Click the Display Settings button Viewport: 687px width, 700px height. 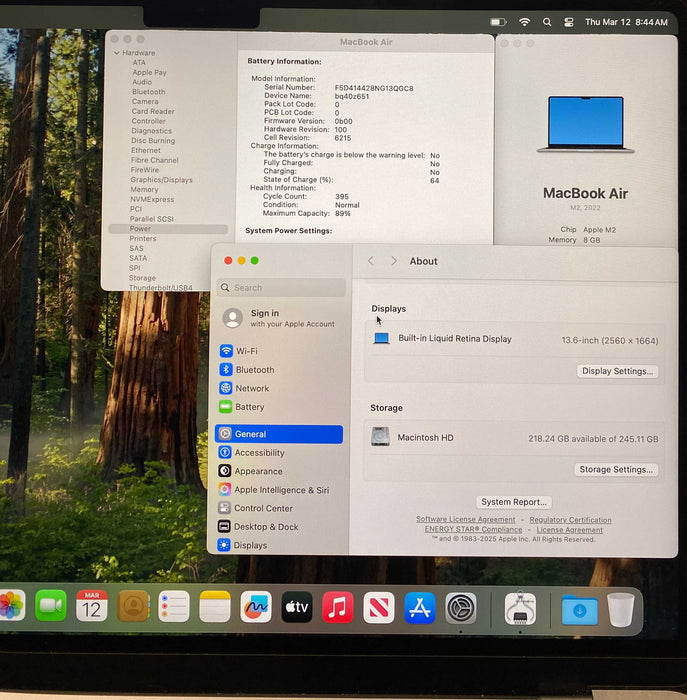pyautogui.click(x=617, y=371)
